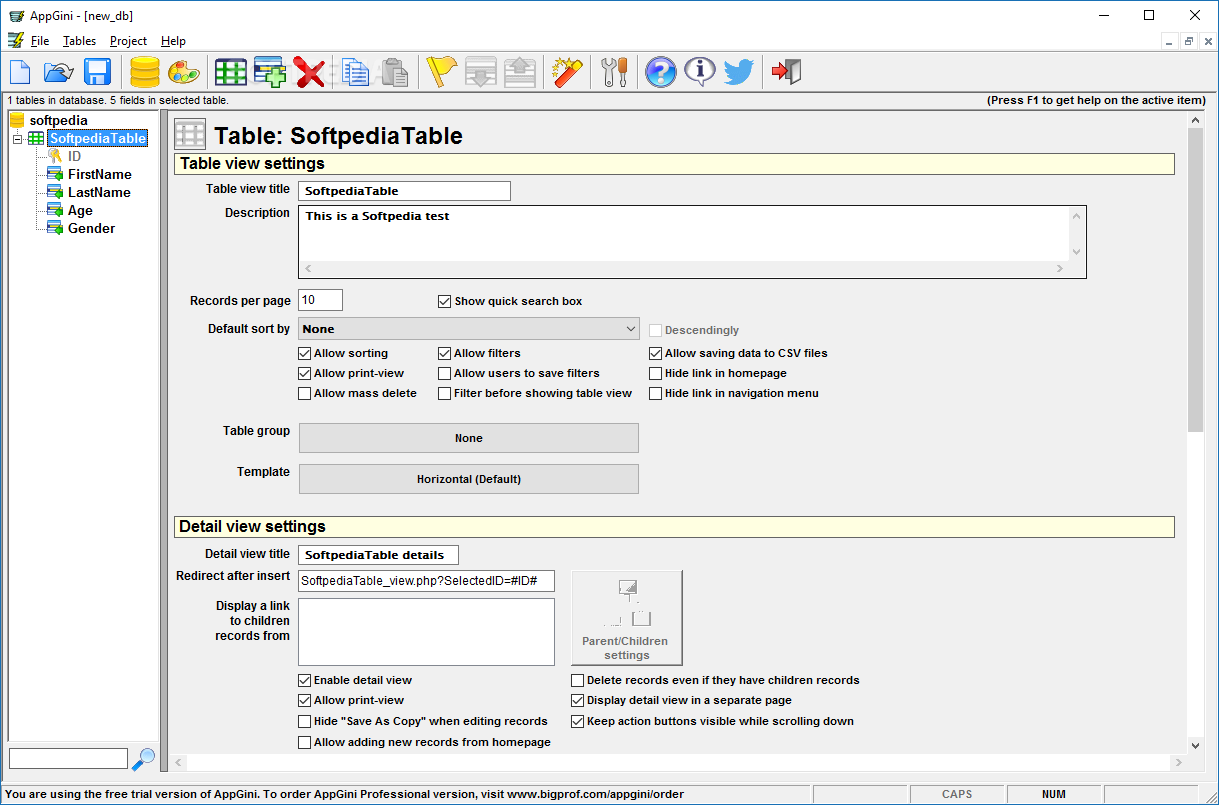Click the New project icon

tap(21, 72)
